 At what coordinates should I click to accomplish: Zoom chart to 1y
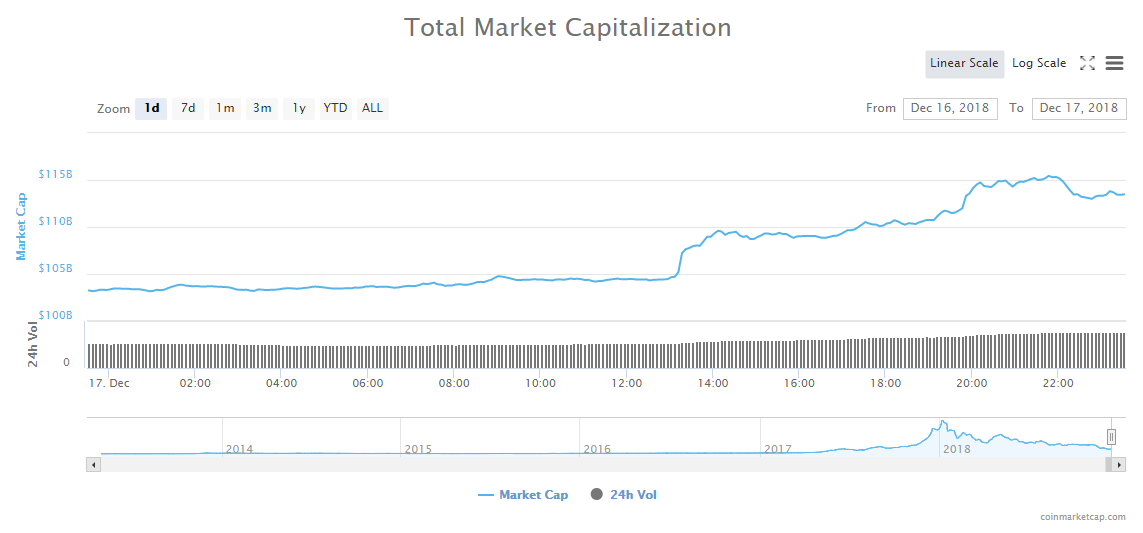click(x=299, y=108)
